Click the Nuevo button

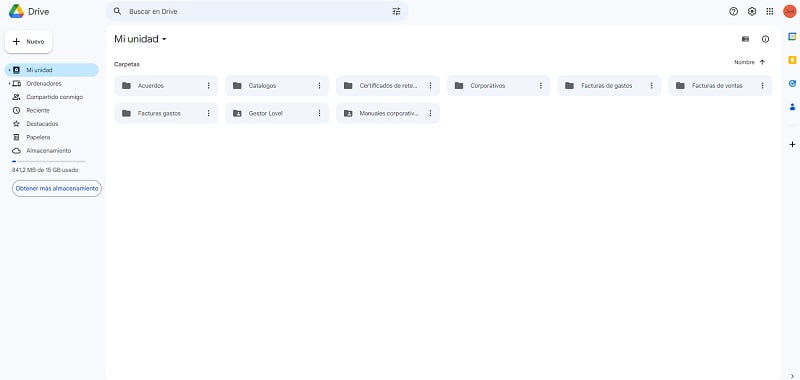29,41
